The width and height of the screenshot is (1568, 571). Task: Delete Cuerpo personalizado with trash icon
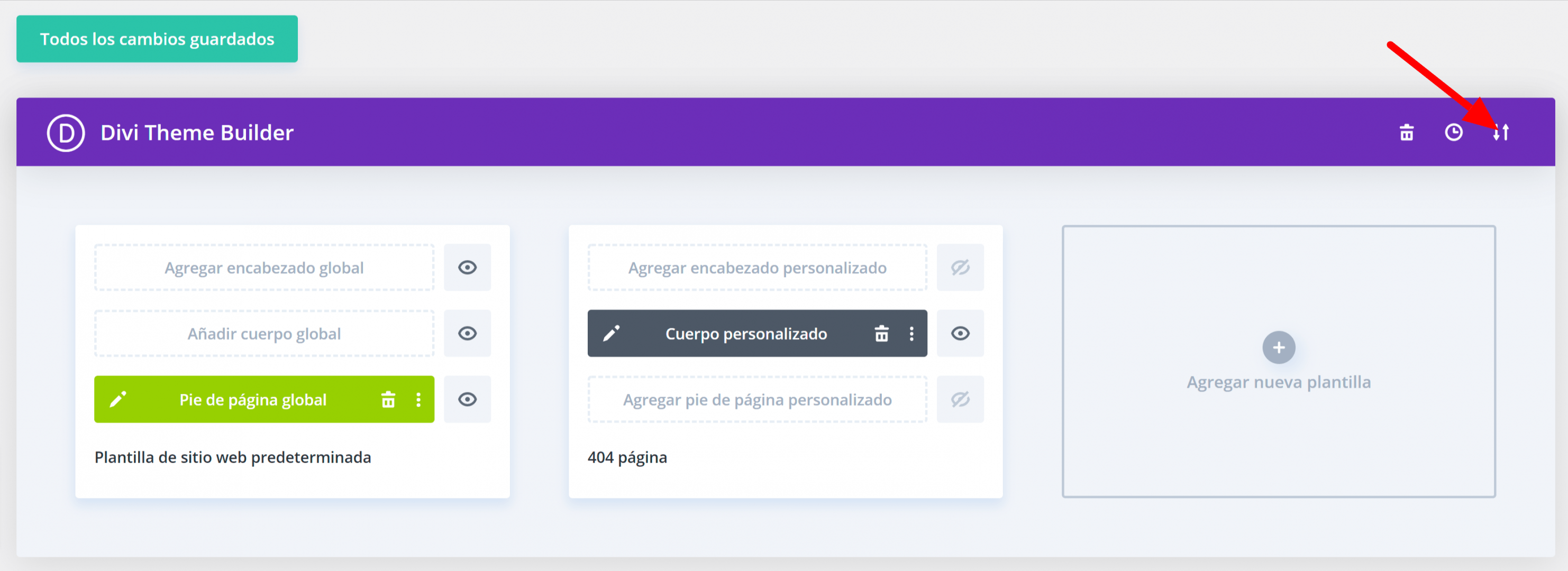click(x=881, y=333)
